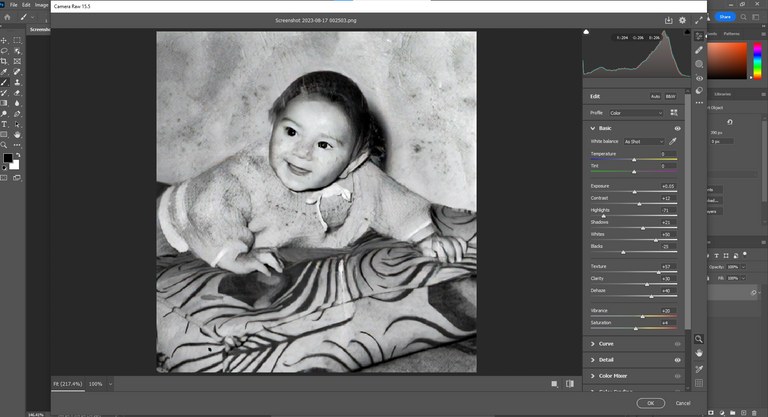This screenshot has width=768, height=417.
Task: Click the before/after view cycle icon
Action: pos(570,384)
